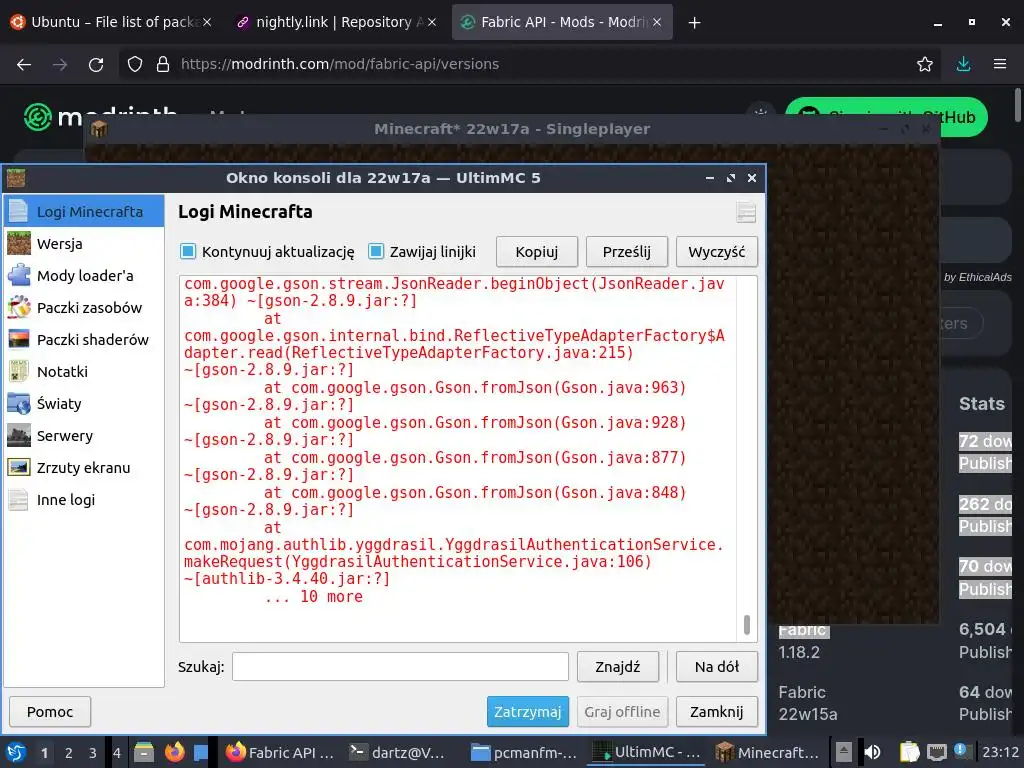Image resolution: width=1024 pixels, height=768 pixels.
Task: Switch to nightly.link Repository tab
Action: click(336, 22)
